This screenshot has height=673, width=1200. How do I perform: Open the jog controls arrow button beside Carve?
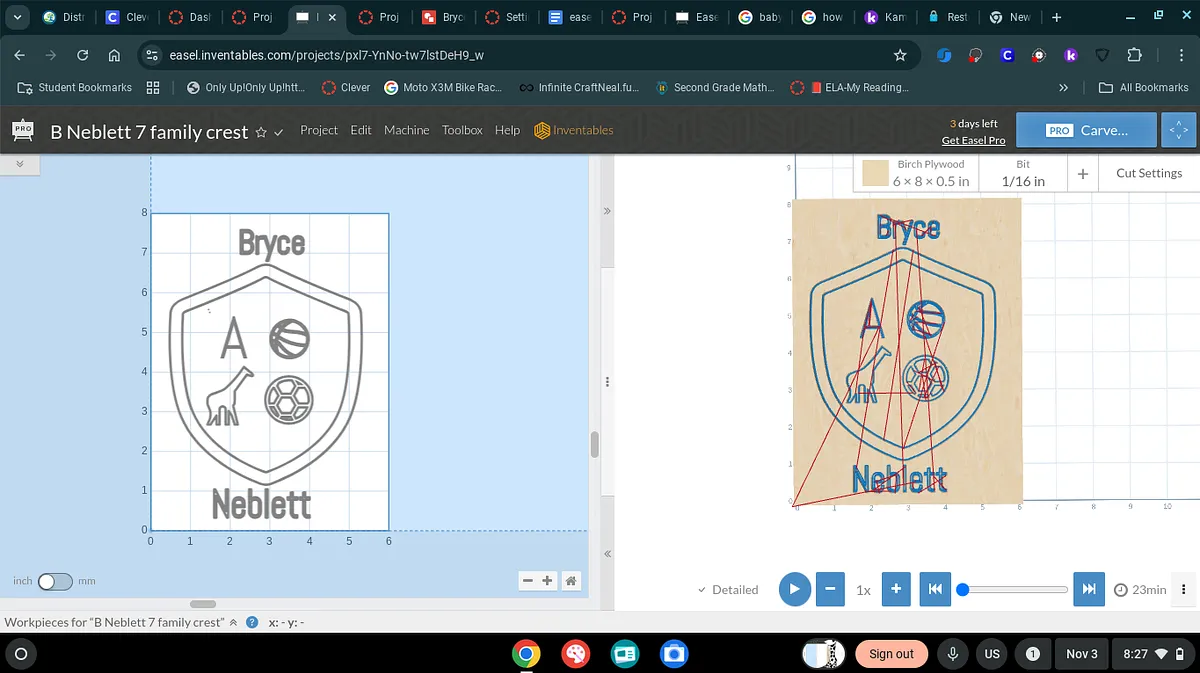(x=1177, y=130)
